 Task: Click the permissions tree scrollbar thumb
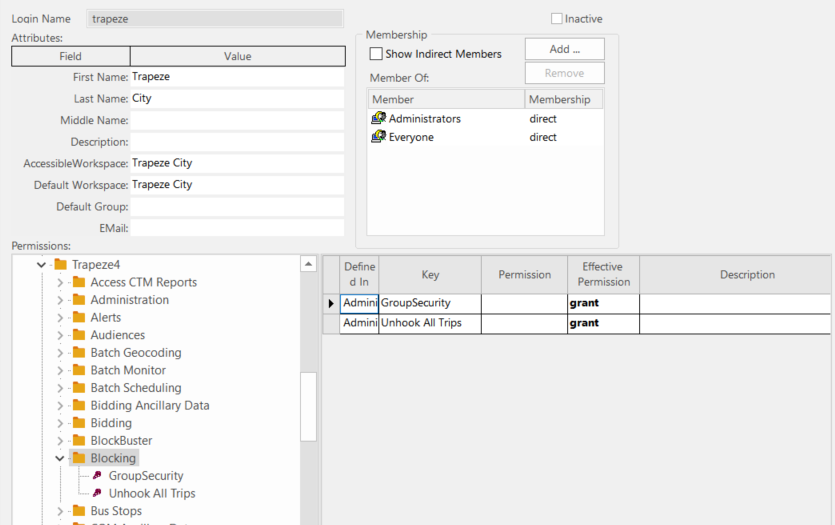(x=308, y=407)
